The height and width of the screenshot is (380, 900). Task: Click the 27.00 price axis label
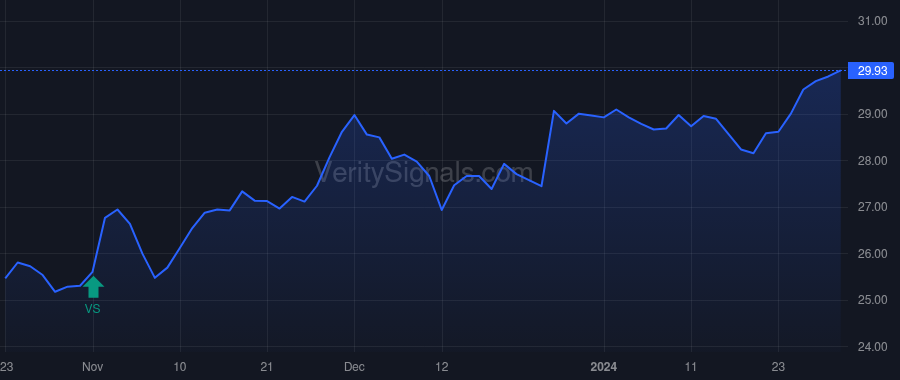872,207
